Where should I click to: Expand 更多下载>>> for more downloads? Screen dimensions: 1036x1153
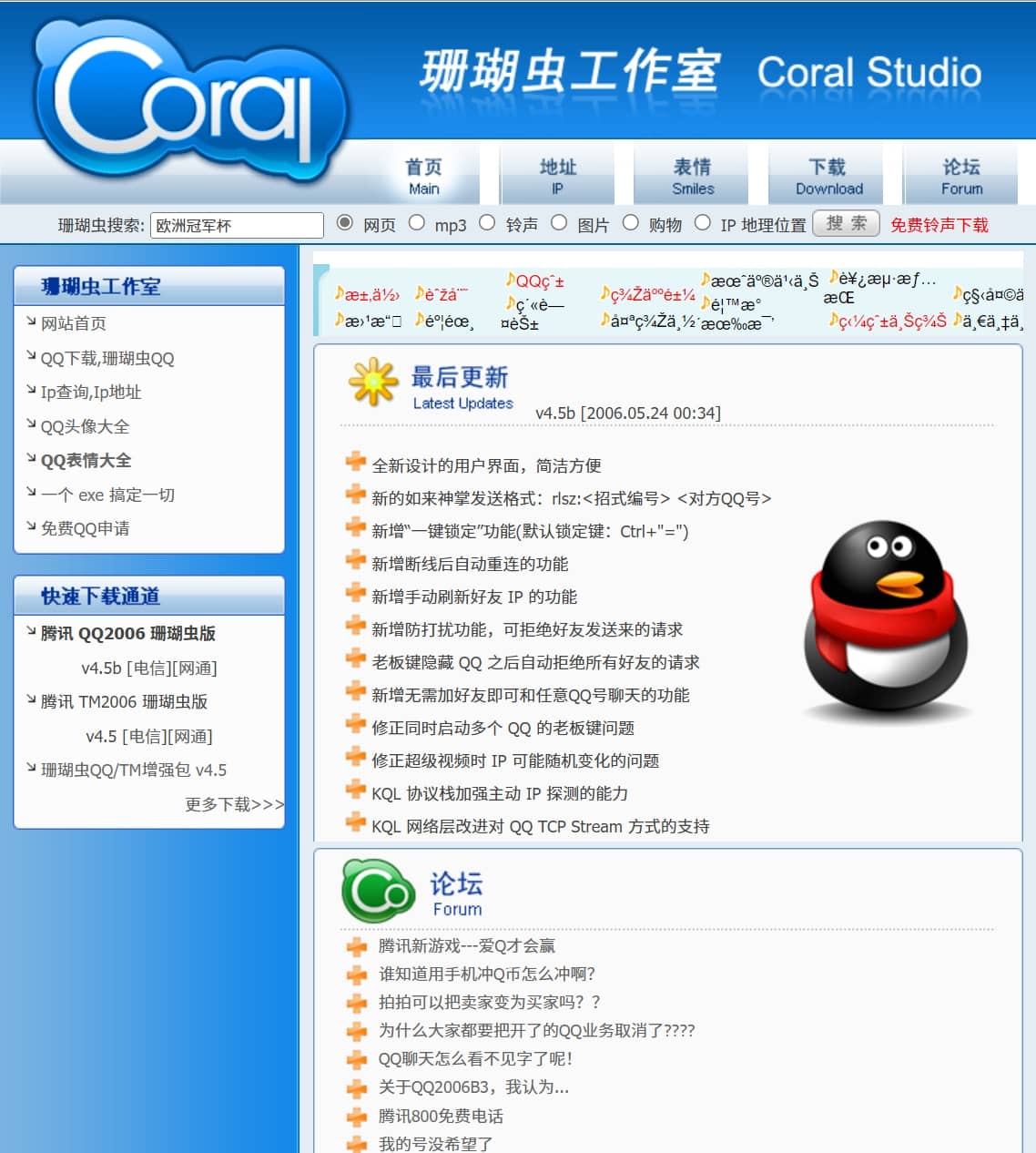[x=234, y=804]
